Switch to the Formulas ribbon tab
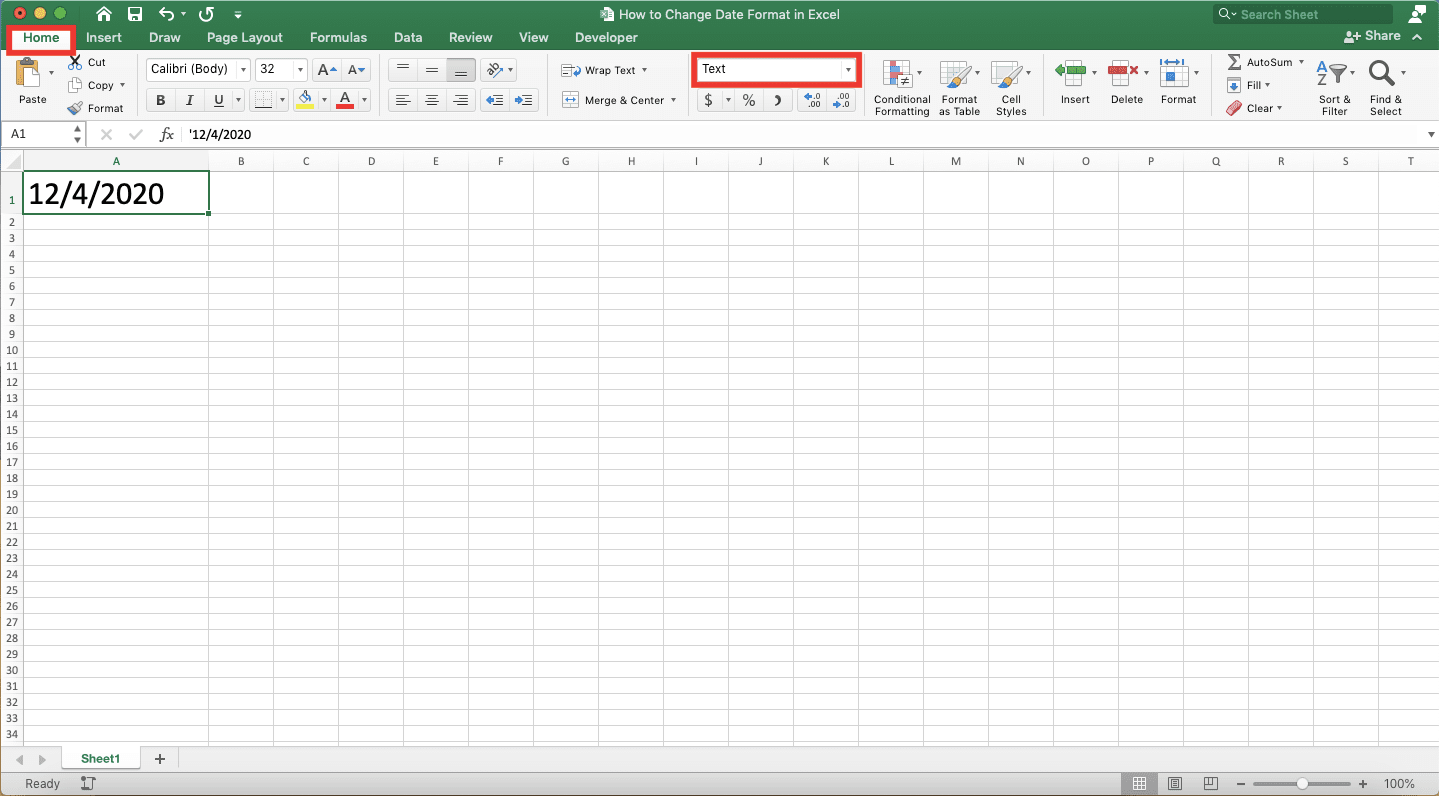1439x796 pixels. [x=338, y=37]
